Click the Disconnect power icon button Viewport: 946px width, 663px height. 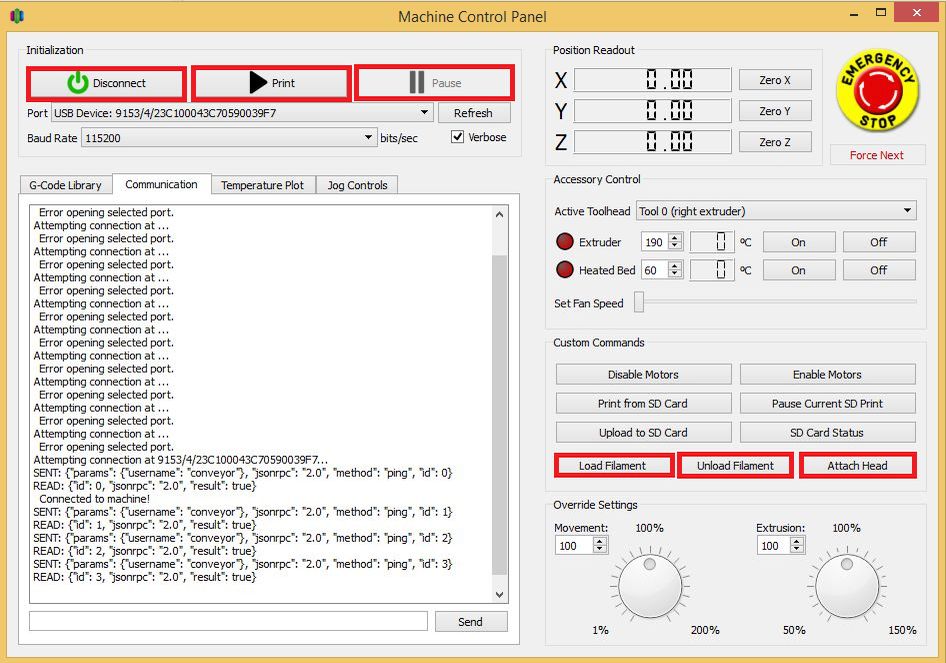pyautogui.click(x=106, y=83)
